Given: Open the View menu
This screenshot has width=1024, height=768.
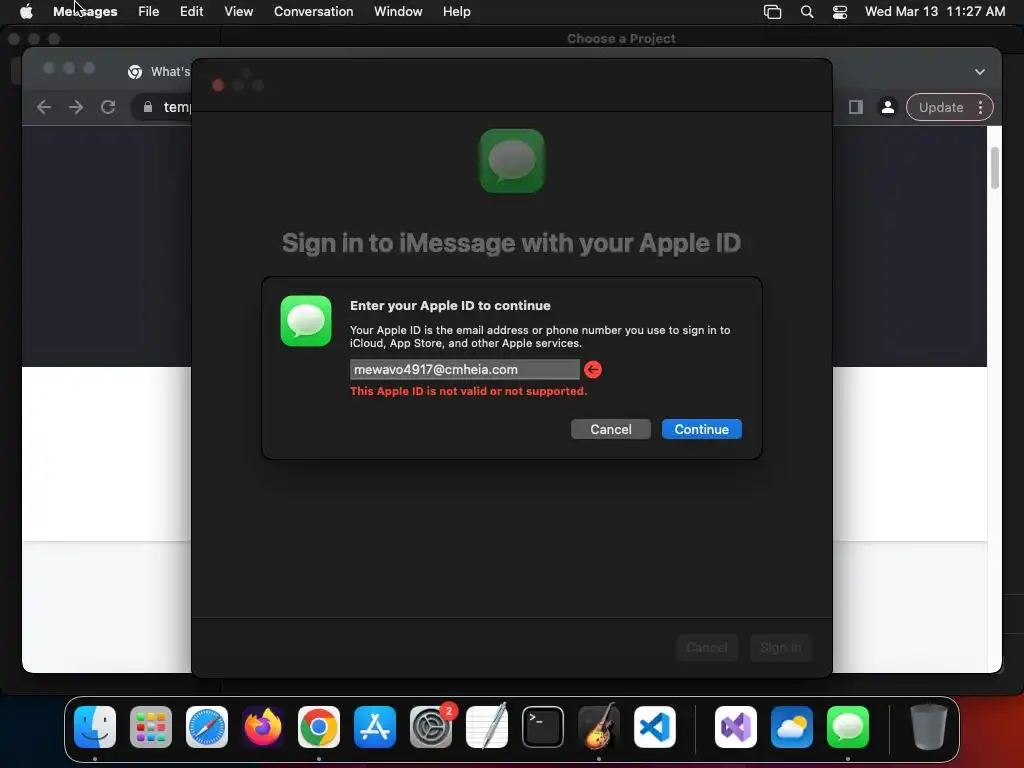Looking at the screenshot, I should (238, 11).
